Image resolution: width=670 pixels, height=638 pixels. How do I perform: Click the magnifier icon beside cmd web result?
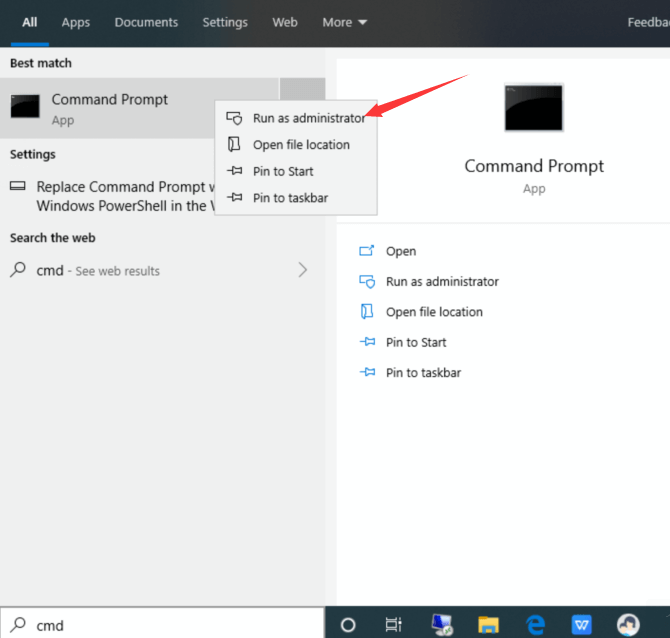pyautogui.click(x=18, y=270)
